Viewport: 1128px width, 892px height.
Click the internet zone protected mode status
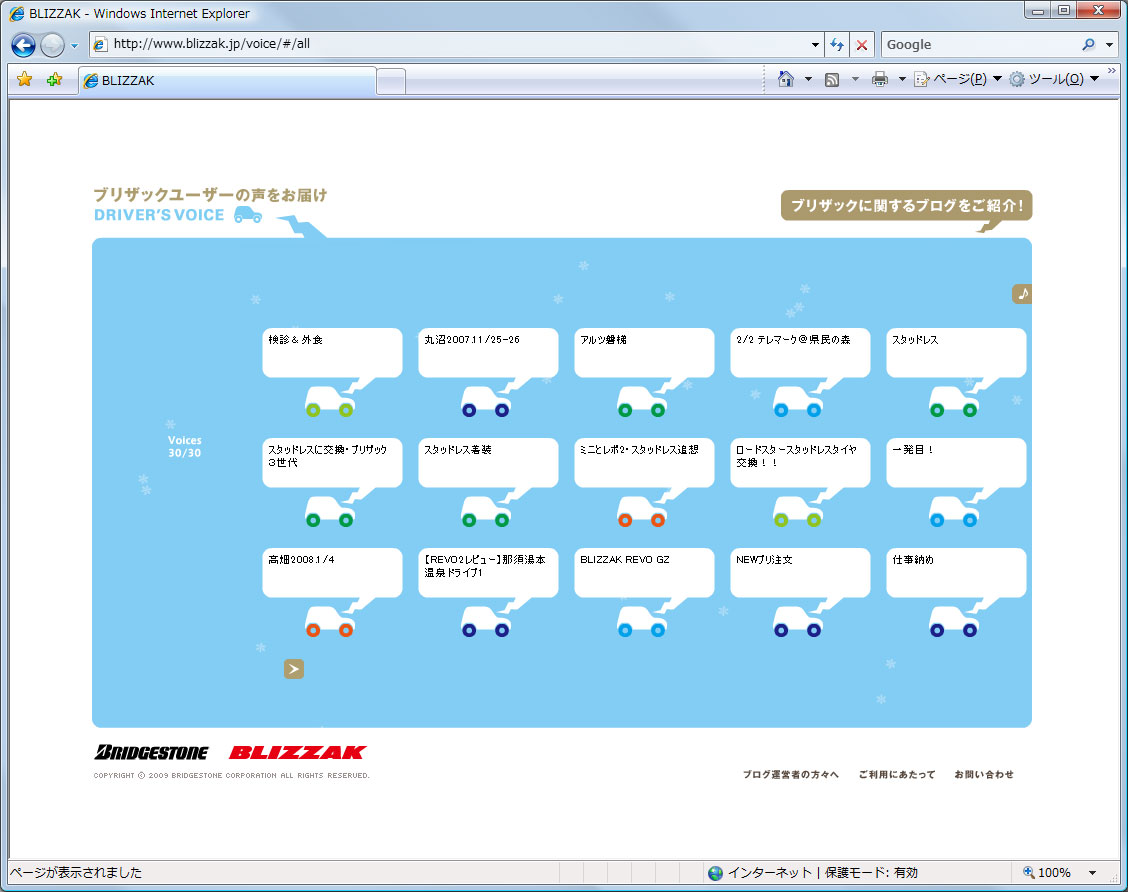click(x=813, y=873)
